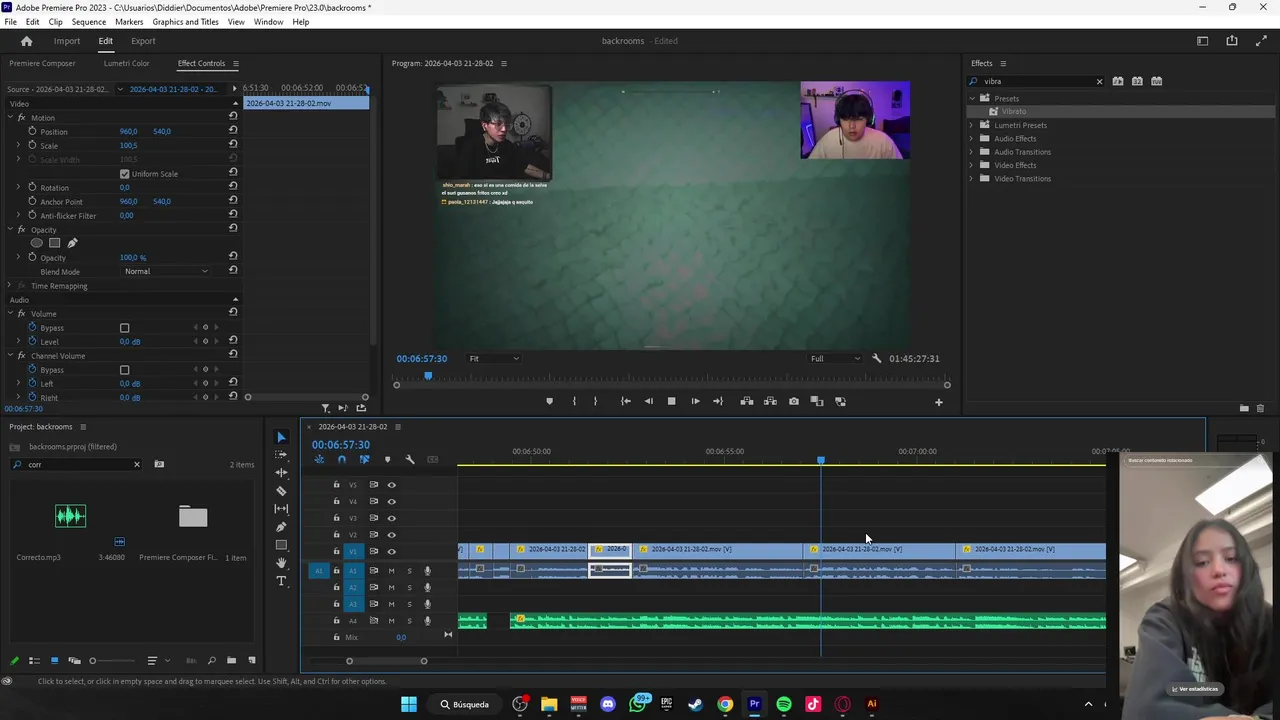
Task: Select Correcto.mp3 audio thumbnail
Action: 70,516
